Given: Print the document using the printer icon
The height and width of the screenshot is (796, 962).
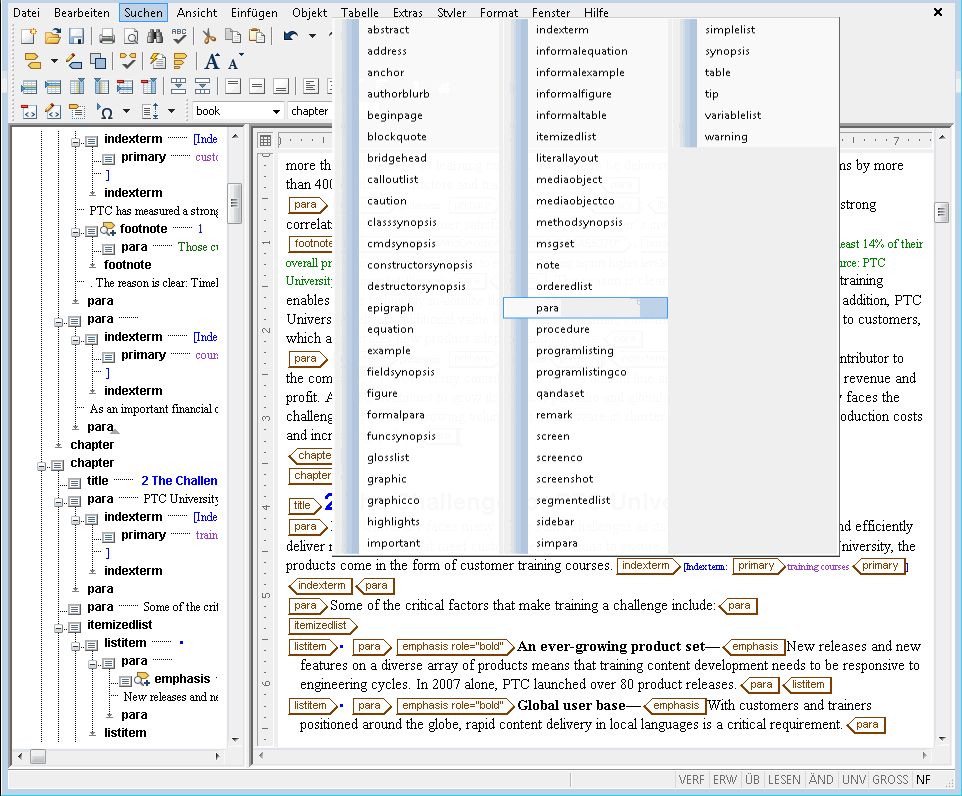Looking at the screenshot, I should (107, 36).
